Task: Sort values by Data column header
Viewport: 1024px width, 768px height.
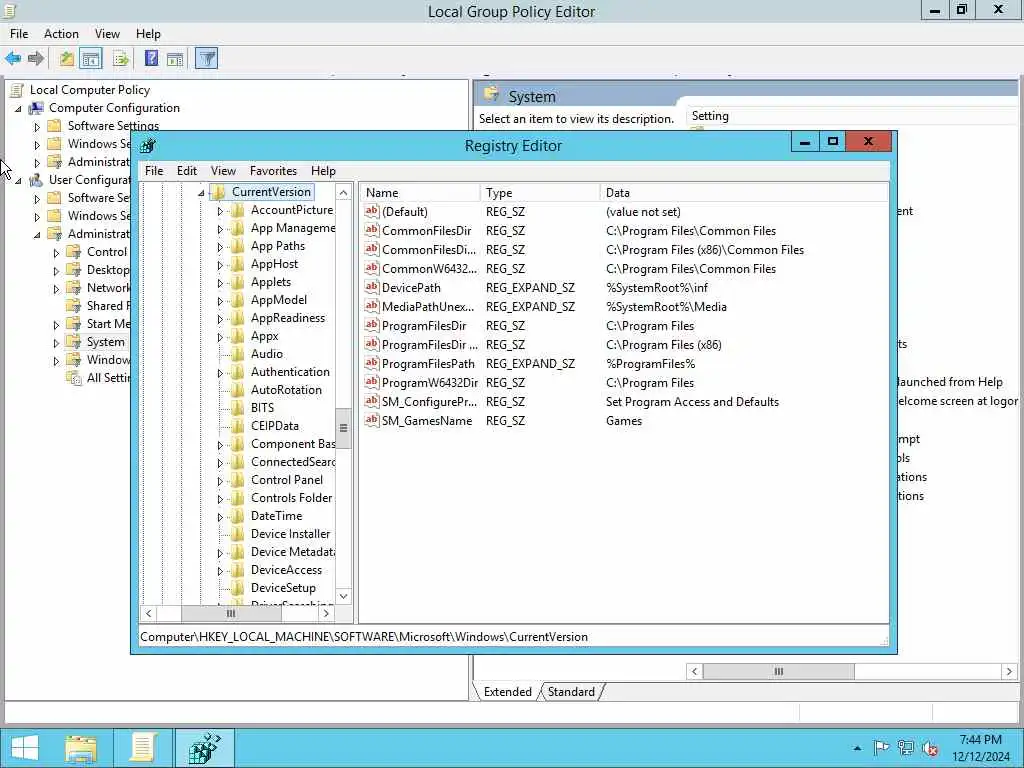Action: pos(744,193)
